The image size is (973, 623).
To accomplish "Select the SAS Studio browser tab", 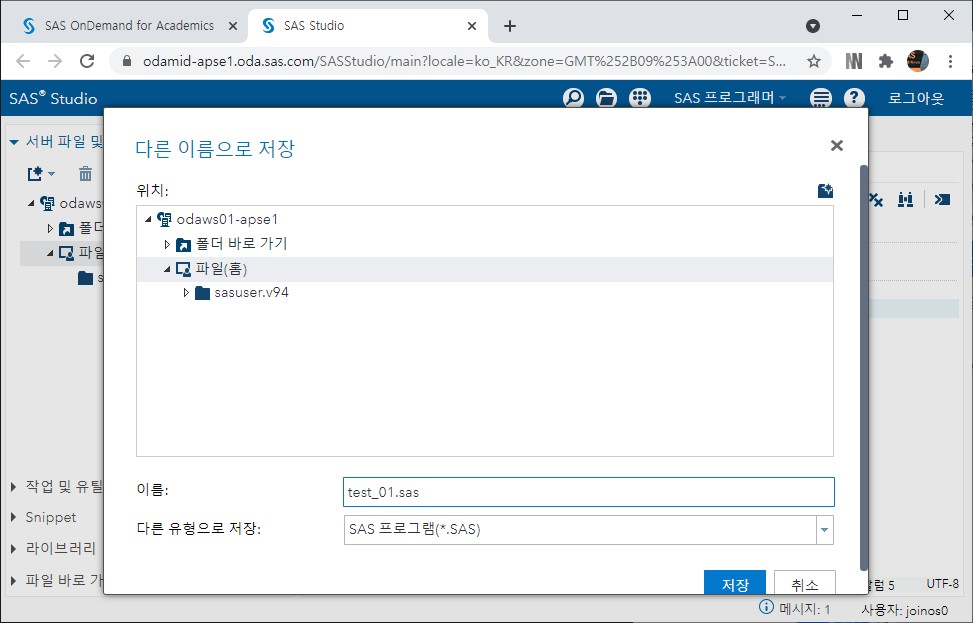I will [366, 26].
